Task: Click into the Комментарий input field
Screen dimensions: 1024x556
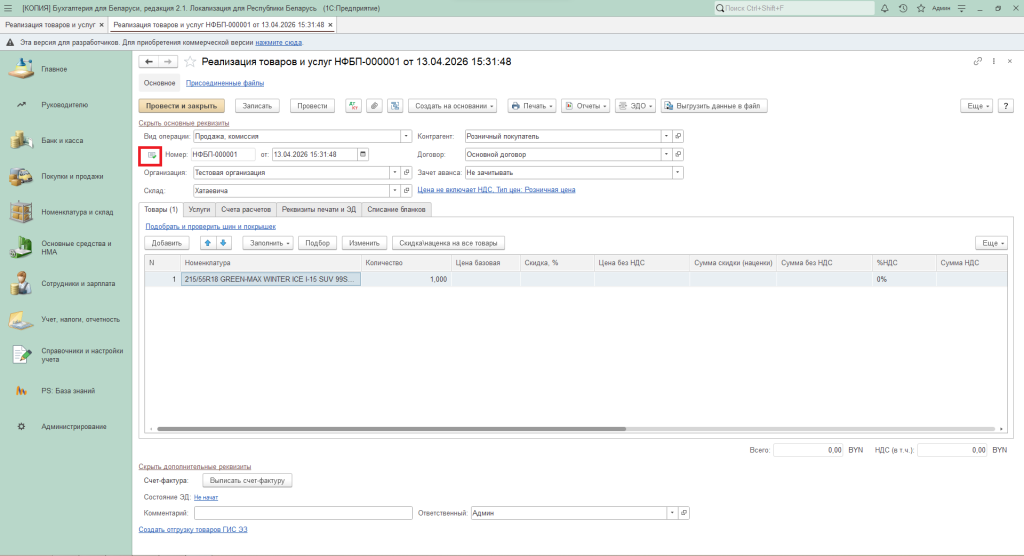Action: pos(303,513)
